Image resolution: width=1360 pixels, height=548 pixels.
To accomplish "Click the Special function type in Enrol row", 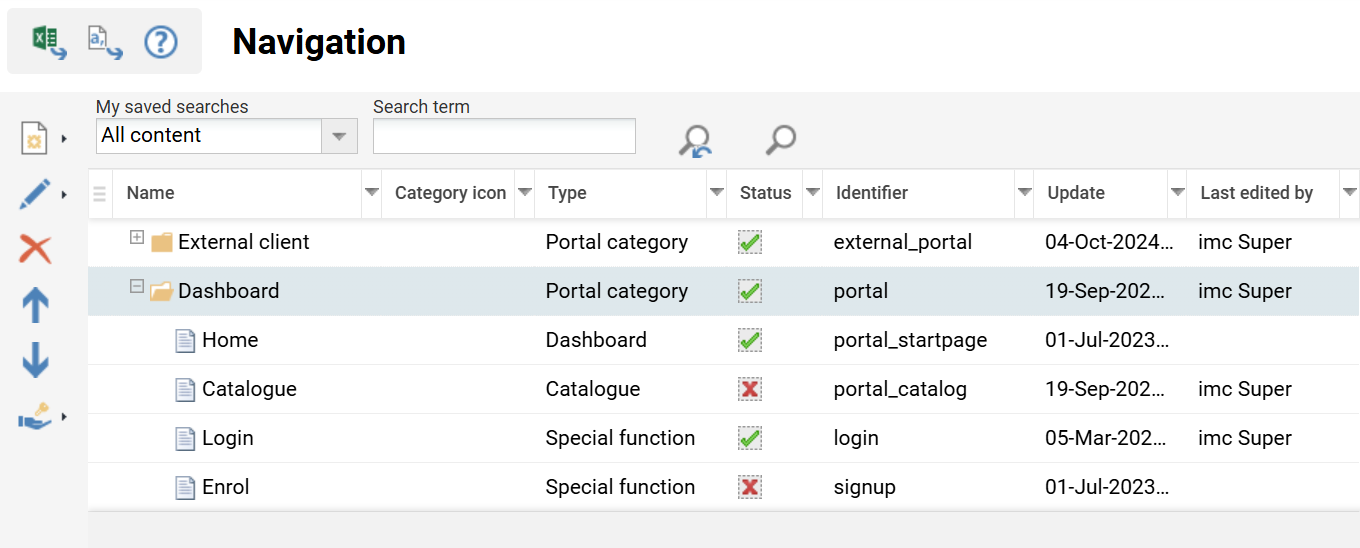I will tap(620, 487).
